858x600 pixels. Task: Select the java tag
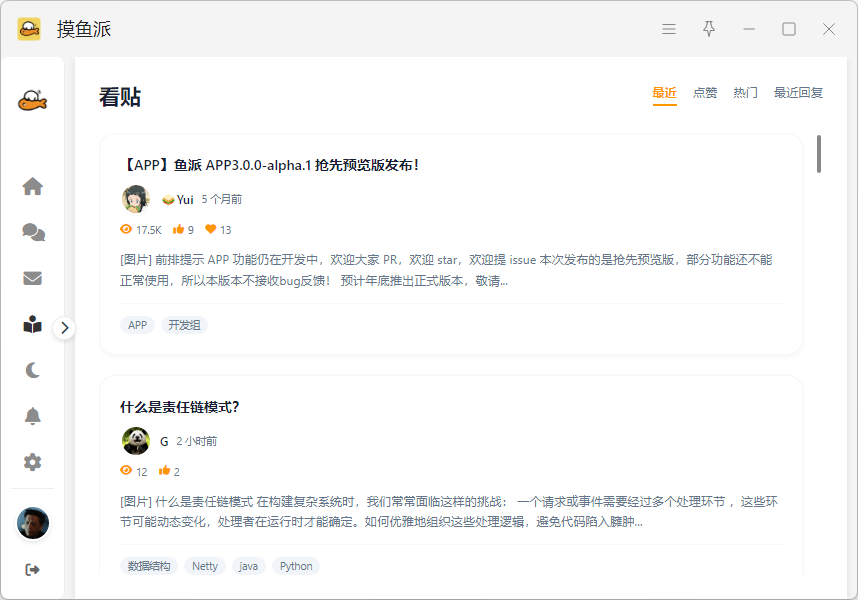point(248,566)
